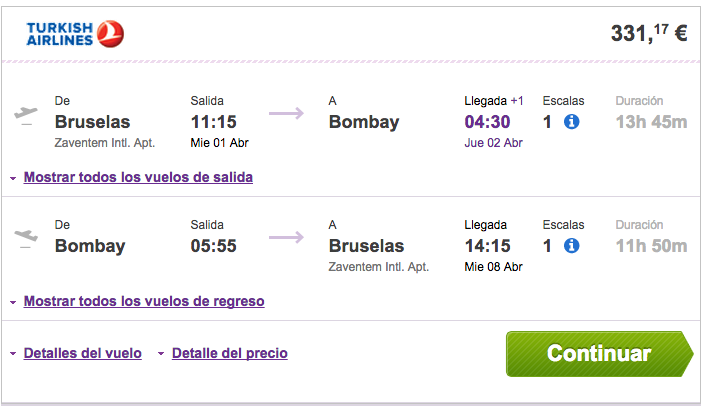Screen dimensions: 719x416
Task: Click the Llegada +1 day indicator
Action: [517, 101]
